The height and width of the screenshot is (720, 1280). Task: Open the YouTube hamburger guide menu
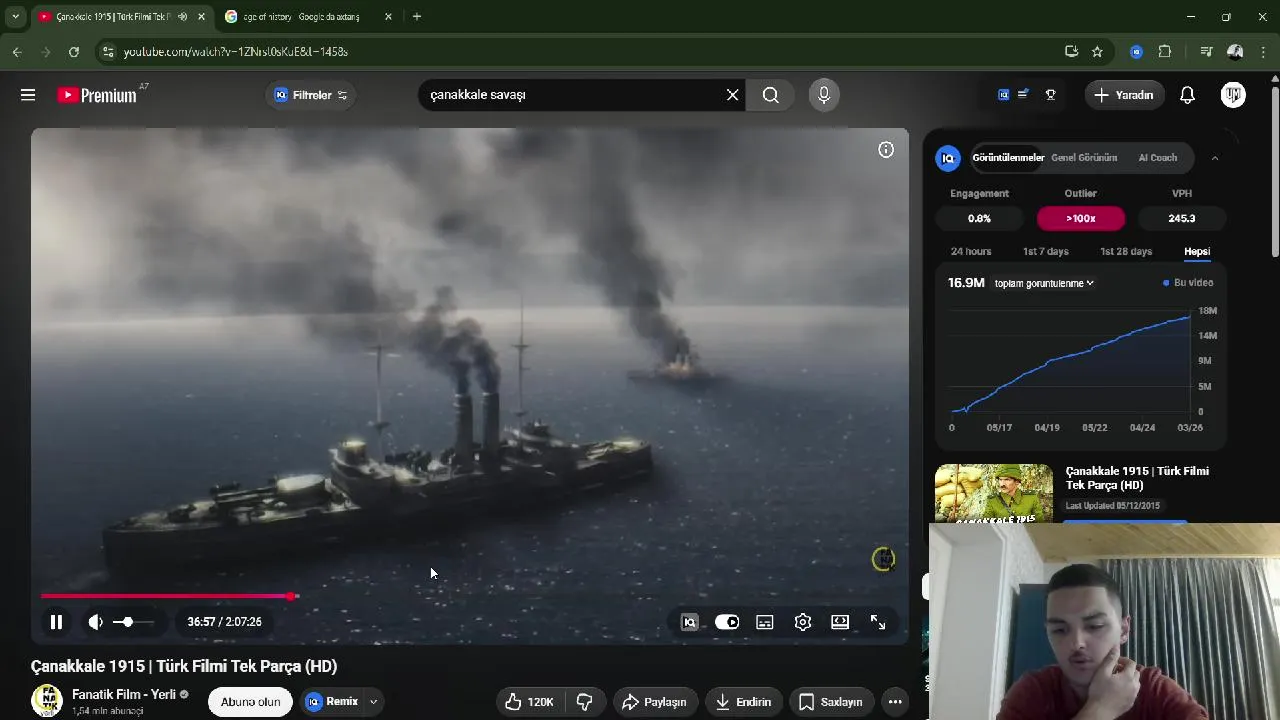(x=28, y=95)
